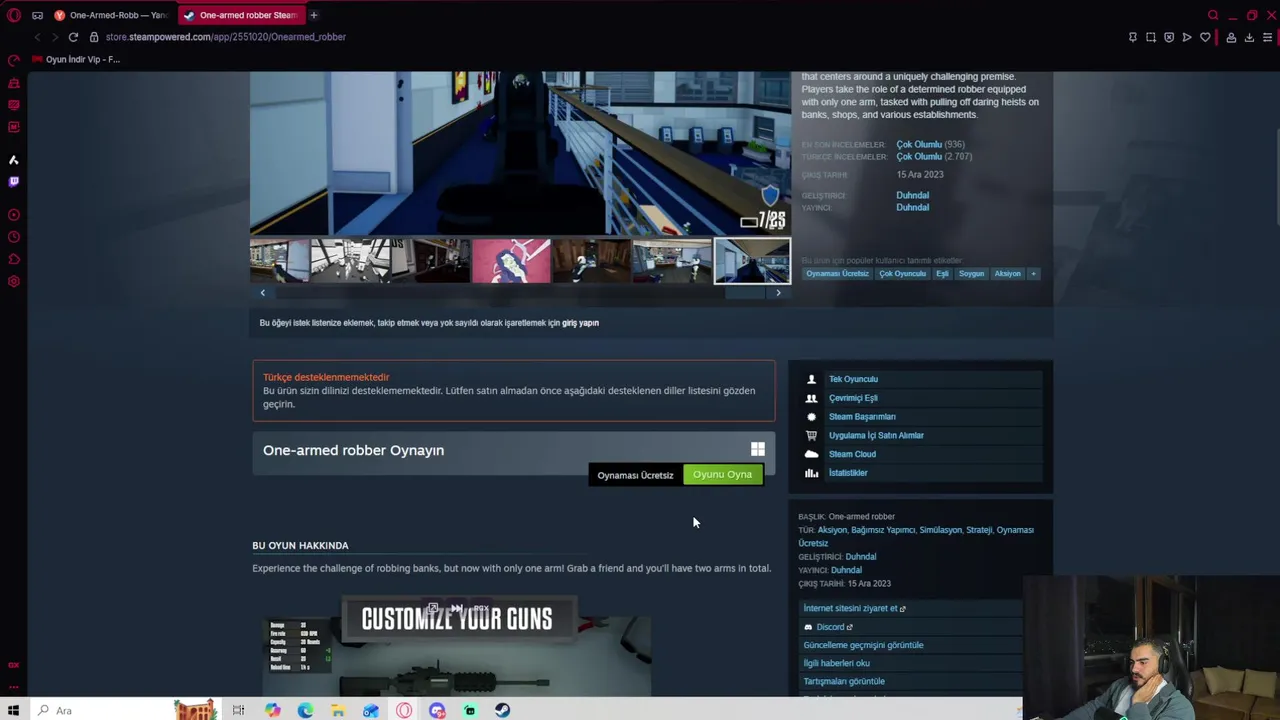Click the URL address bar
Viewport: 1280px width, 720px height.
pos(225,37)
